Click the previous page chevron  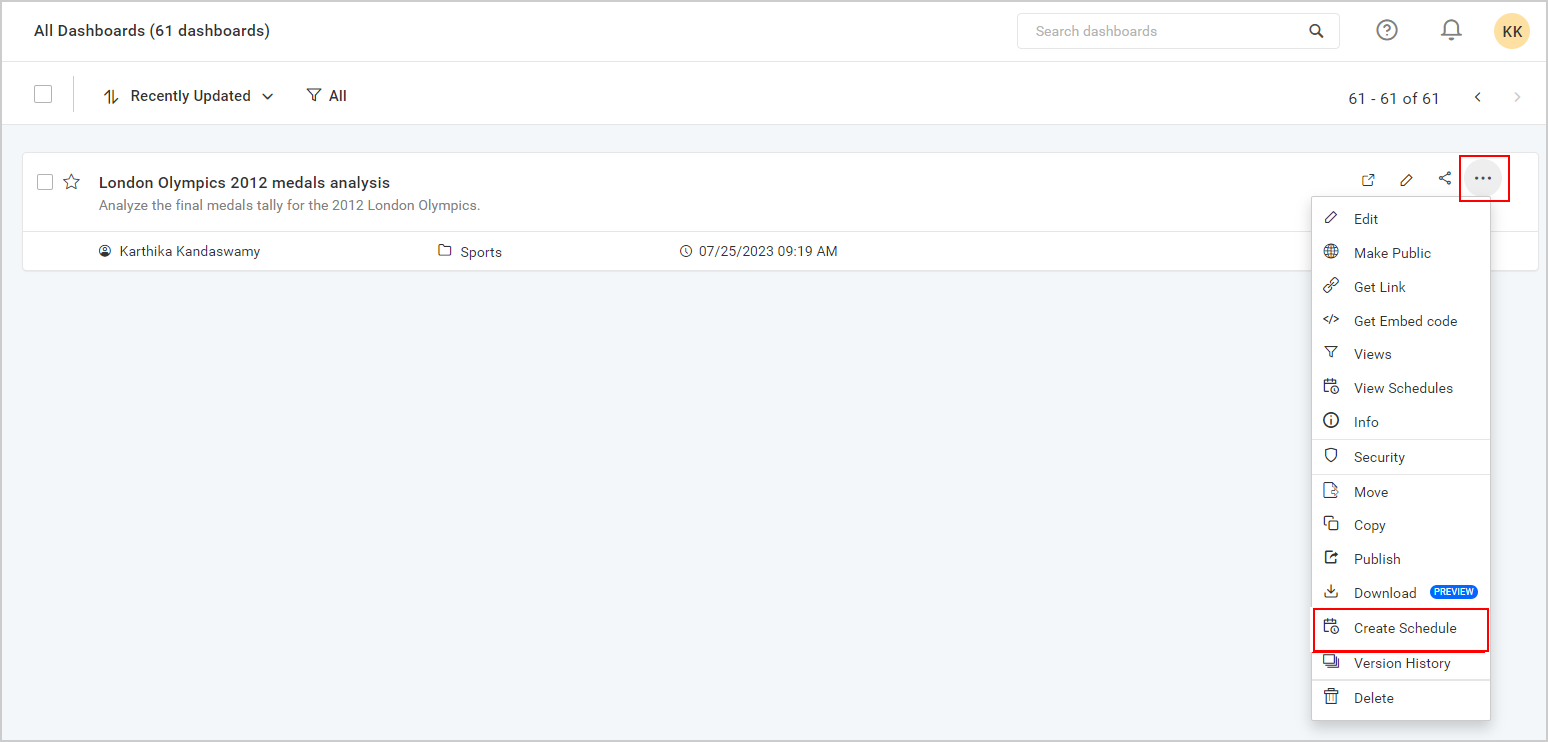(1477, 97)
